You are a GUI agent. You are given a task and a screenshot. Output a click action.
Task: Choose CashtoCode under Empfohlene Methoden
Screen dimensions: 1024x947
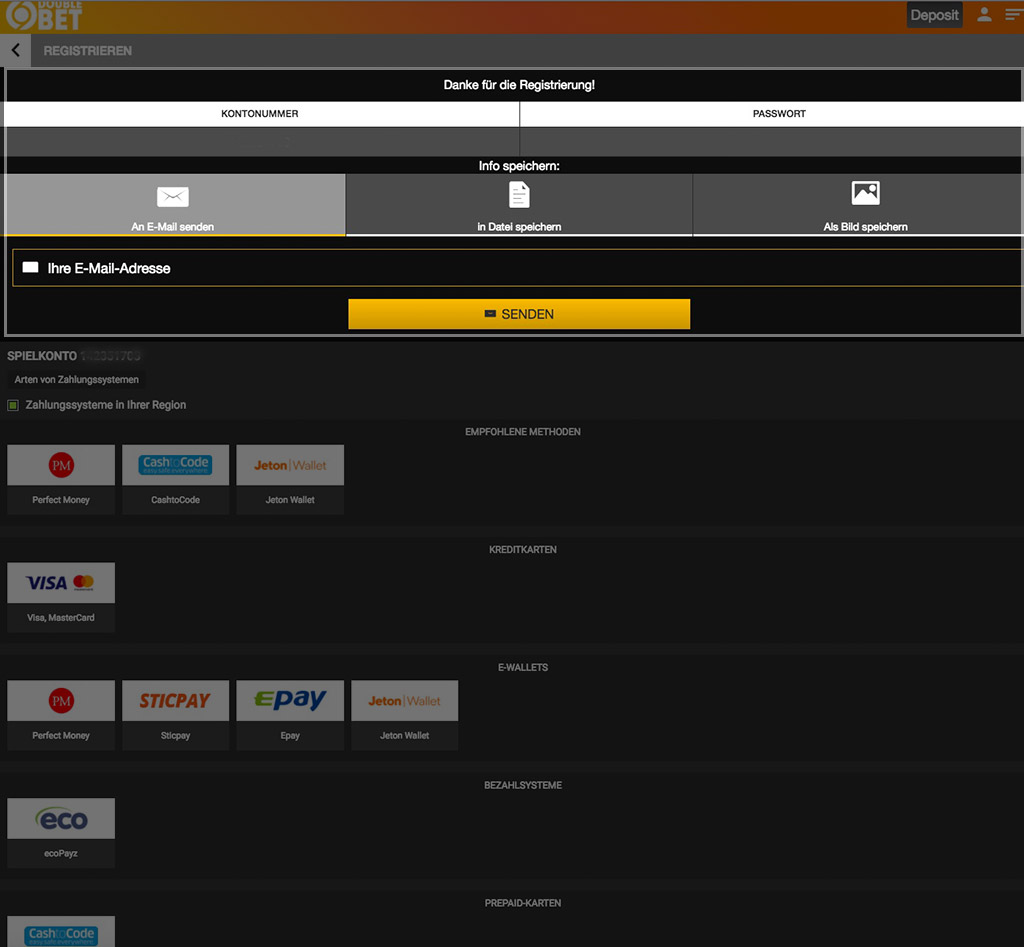[176, 479]
